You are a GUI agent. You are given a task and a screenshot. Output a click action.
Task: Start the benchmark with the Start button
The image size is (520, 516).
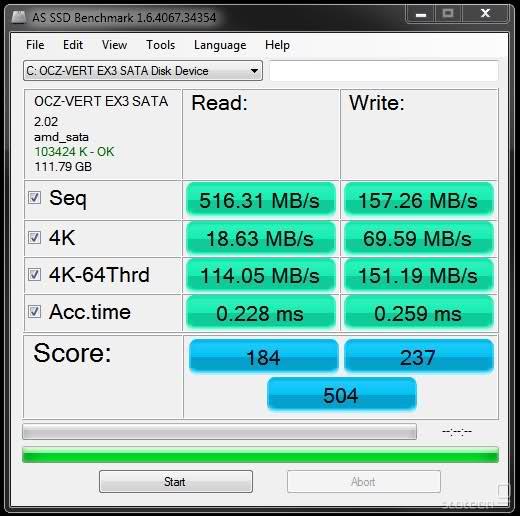(176, 481)
